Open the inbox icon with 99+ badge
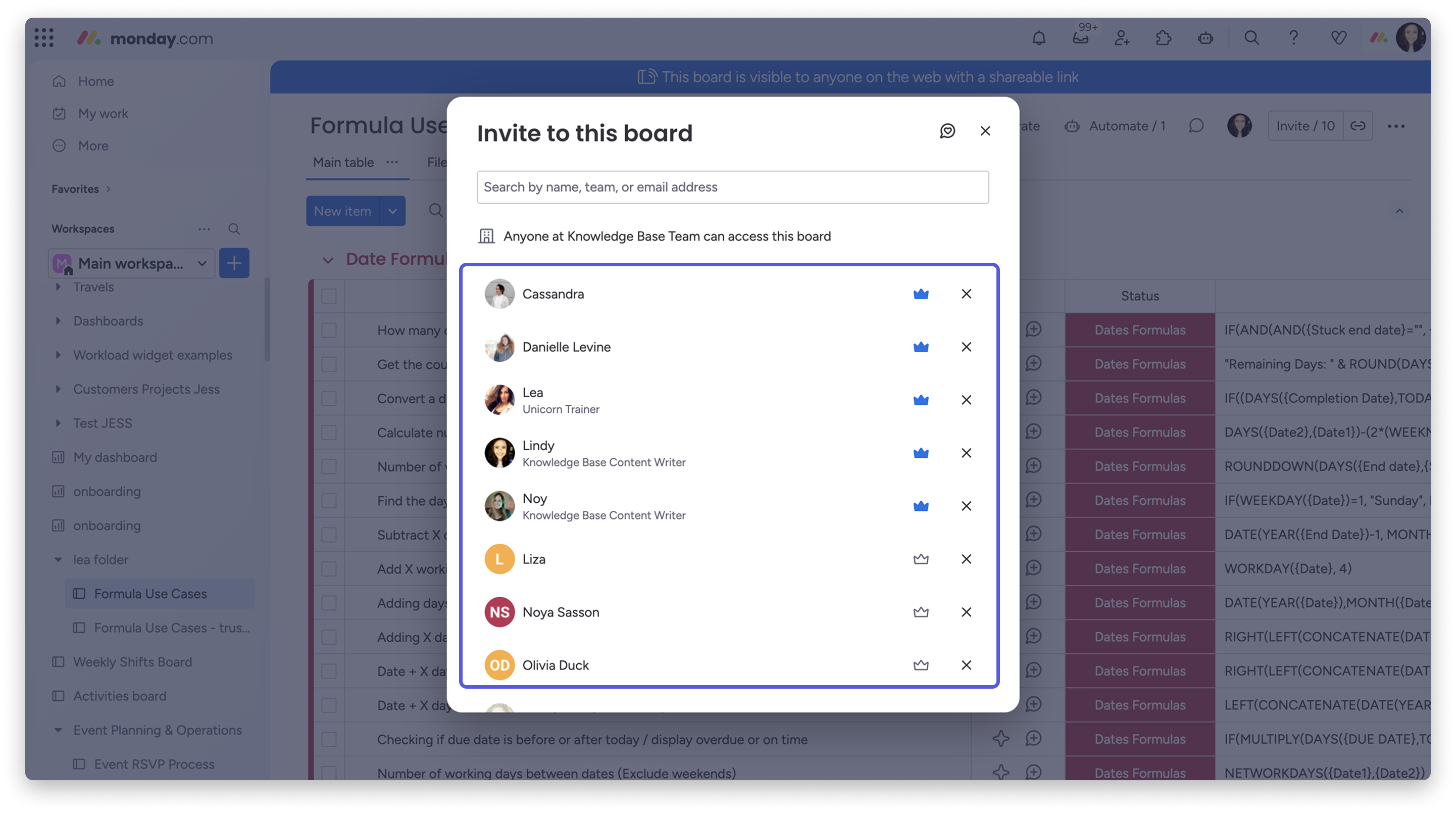Image resolution: width=1456 pixels, height=813 pixels. pos(1080,38)
